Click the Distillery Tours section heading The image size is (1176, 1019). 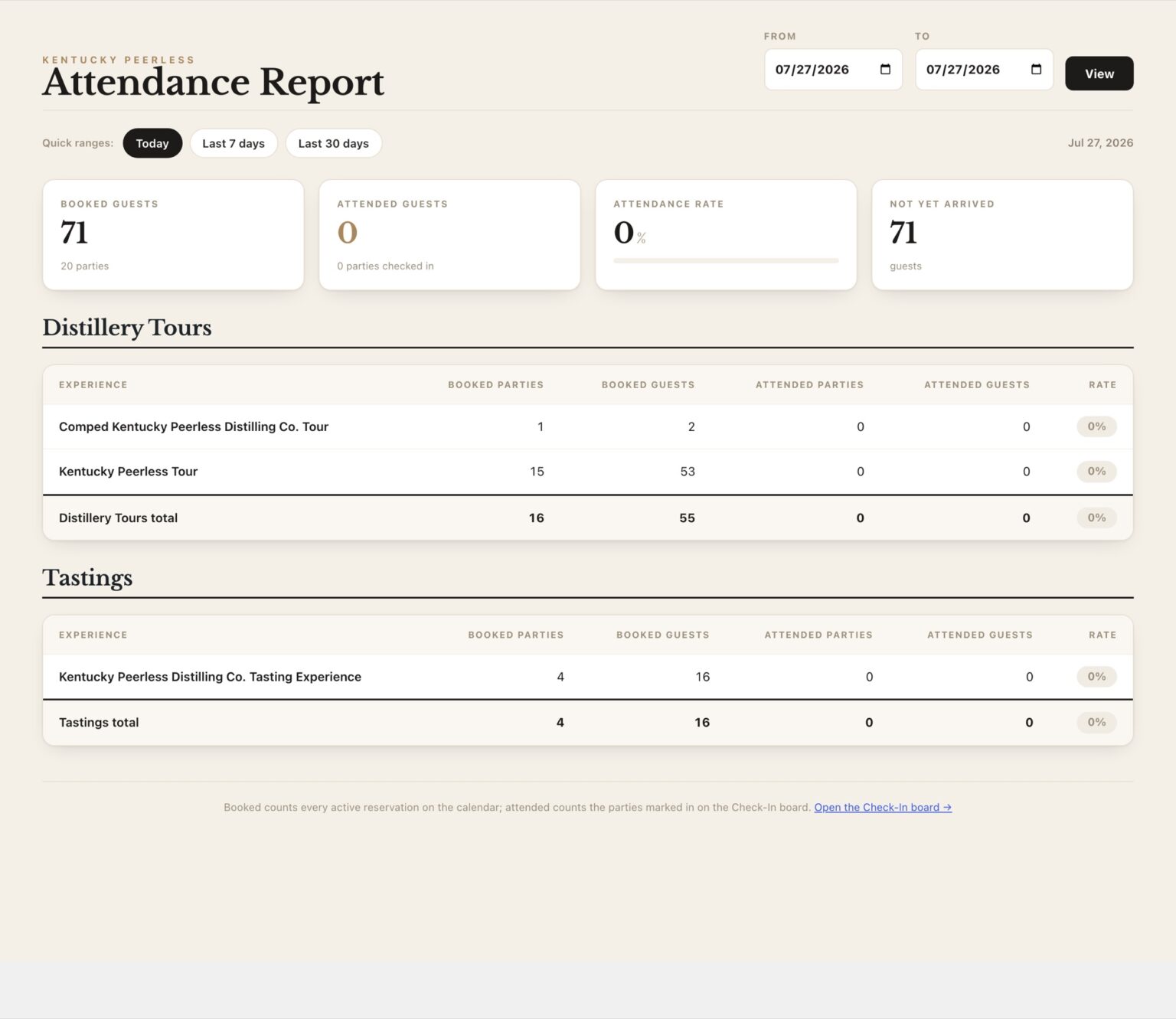coord(127,327)
